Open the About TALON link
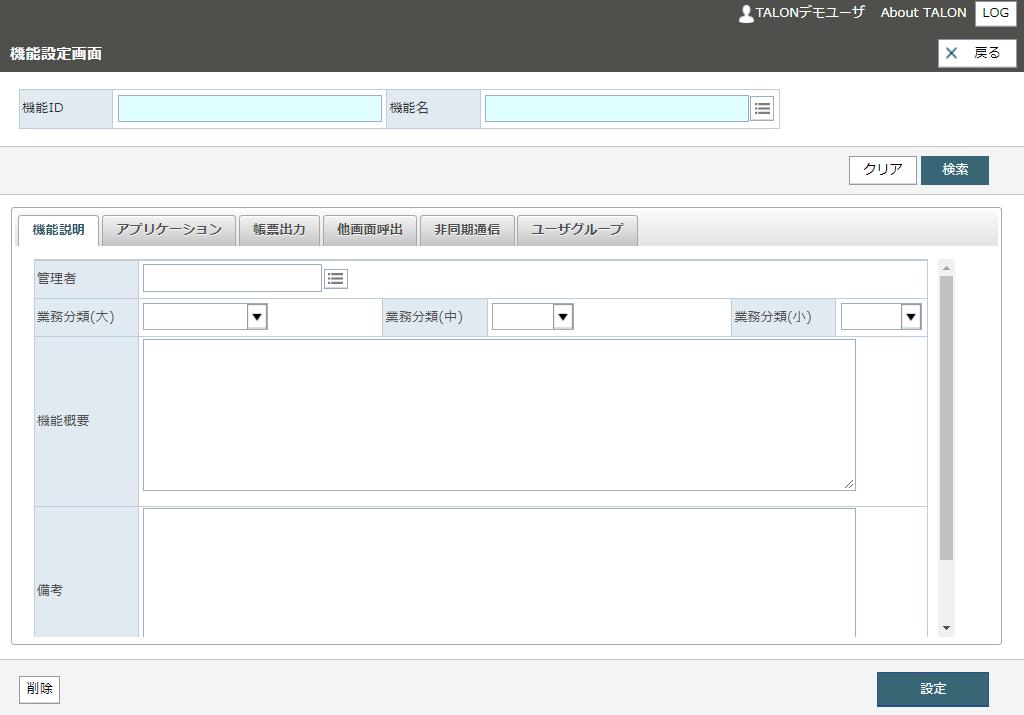Image resolution: width=1024 pixels, height=715 pixels. point(923,13)
